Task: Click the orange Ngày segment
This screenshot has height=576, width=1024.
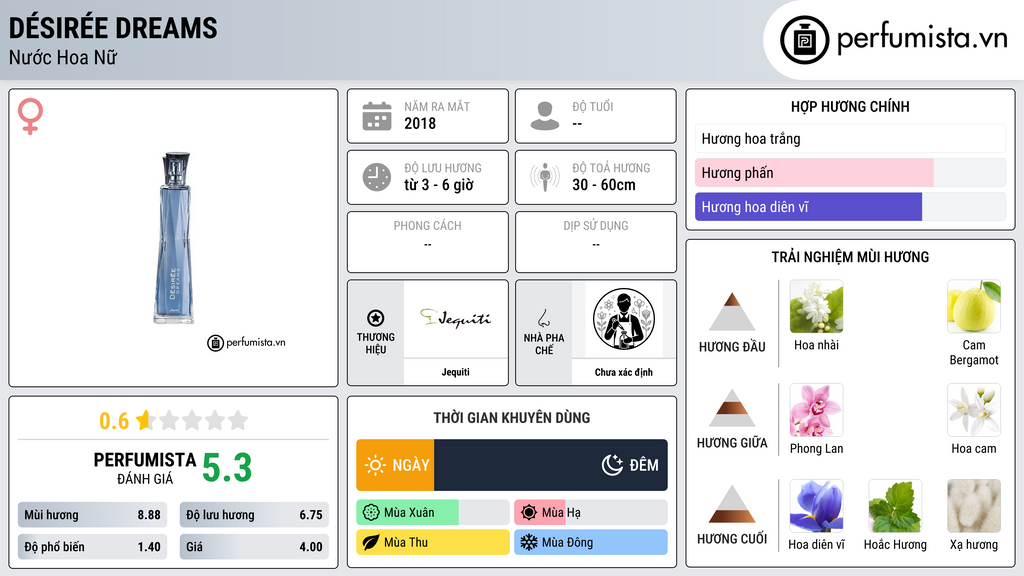Action: 395,465
